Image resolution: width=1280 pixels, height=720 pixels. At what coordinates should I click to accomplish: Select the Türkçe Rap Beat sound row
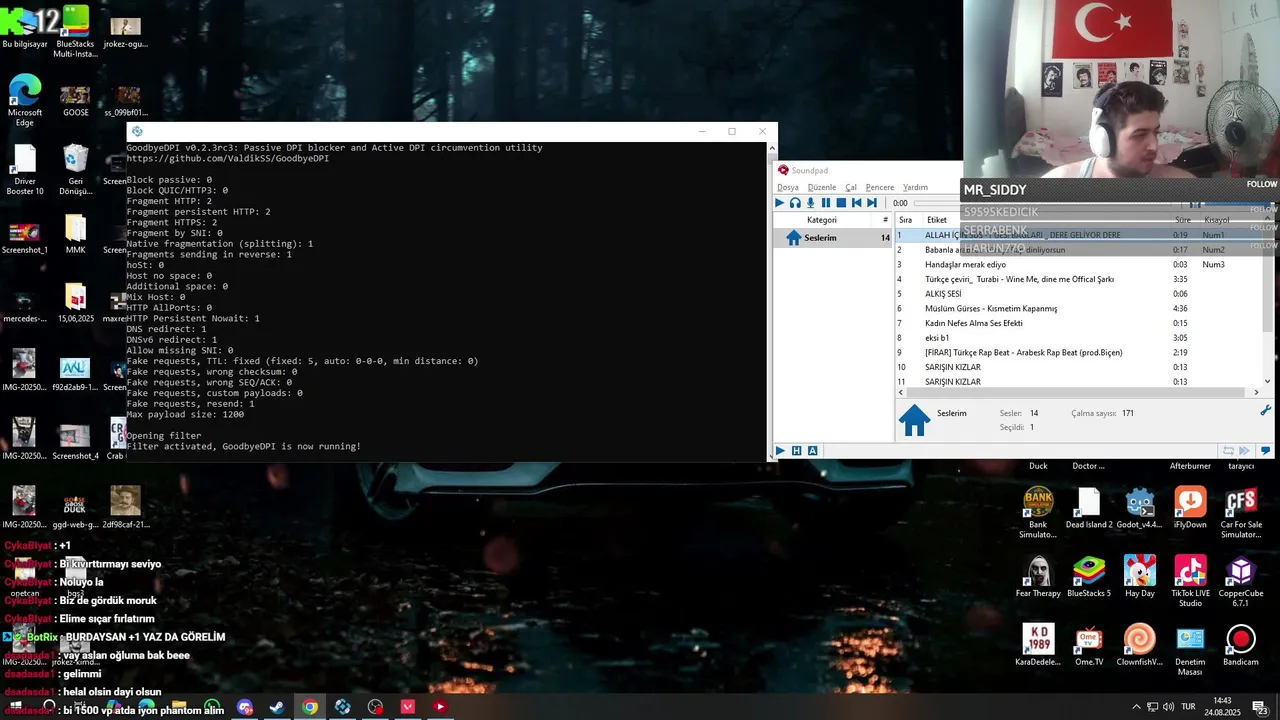[1080, 352]
